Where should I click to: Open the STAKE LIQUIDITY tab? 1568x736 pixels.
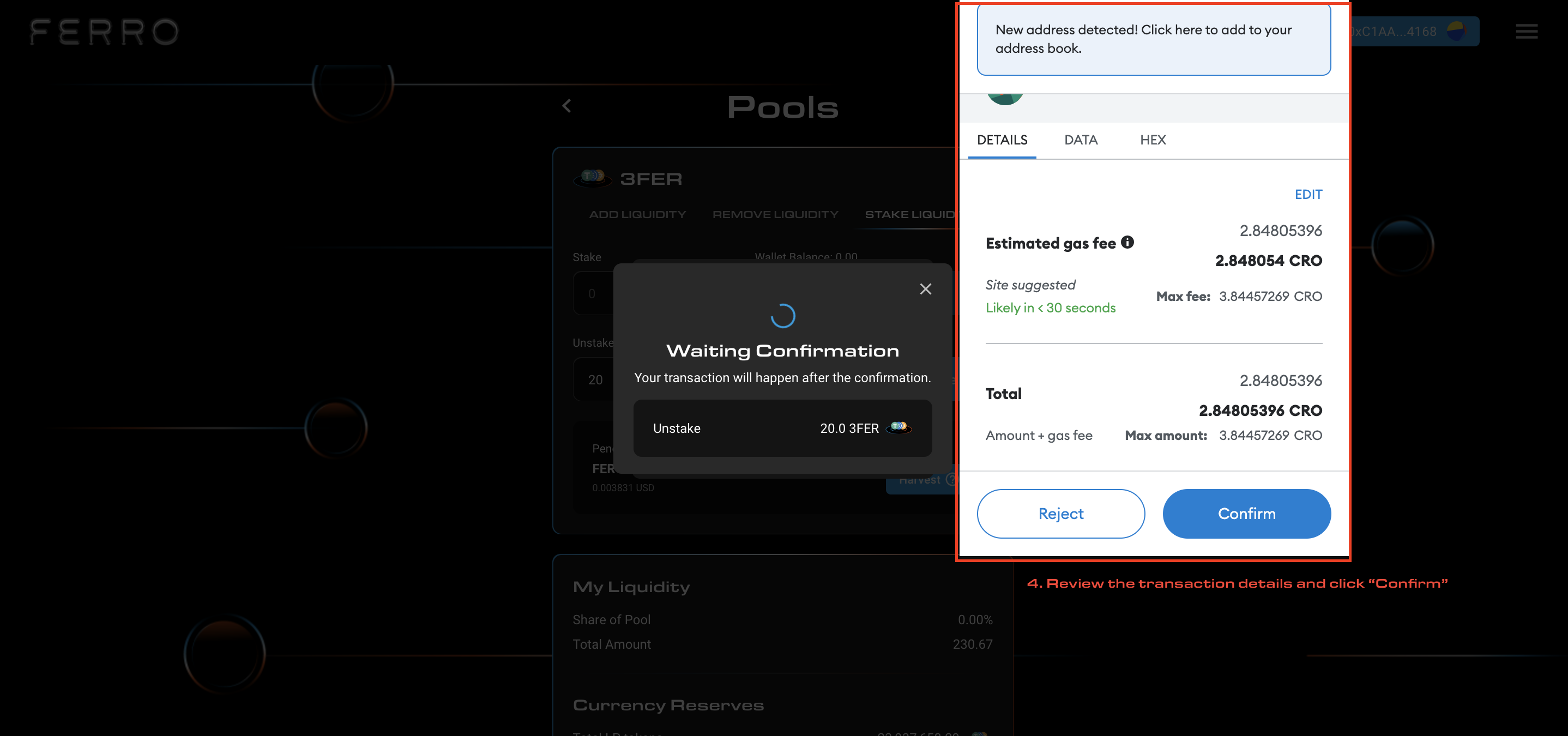click(x=910, y=214)
